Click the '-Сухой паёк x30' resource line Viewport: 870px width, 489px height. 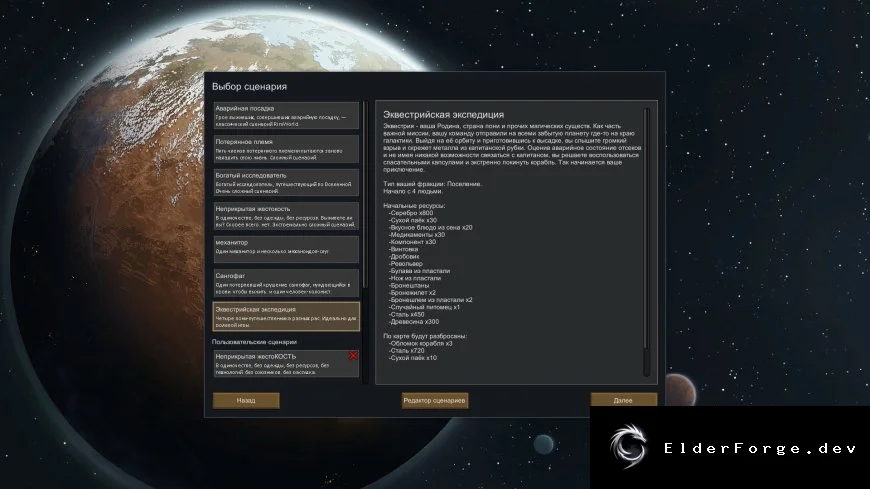[412, 220]
